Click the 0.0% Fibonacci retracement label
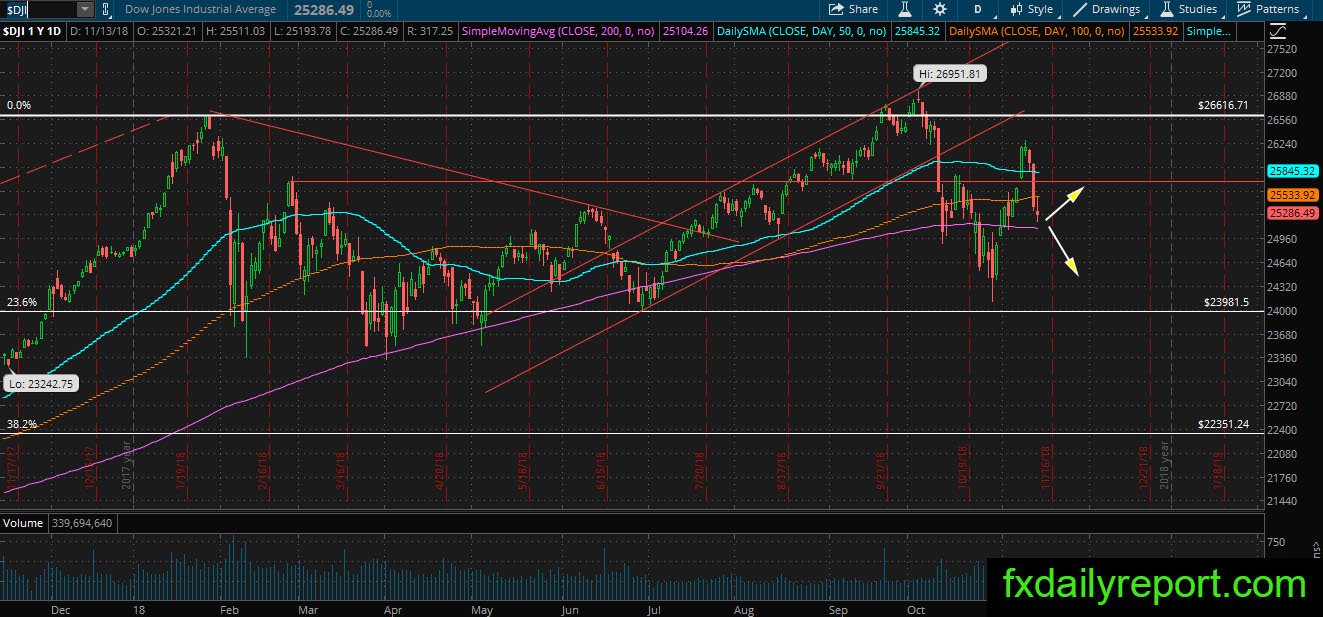 (19, 105)
